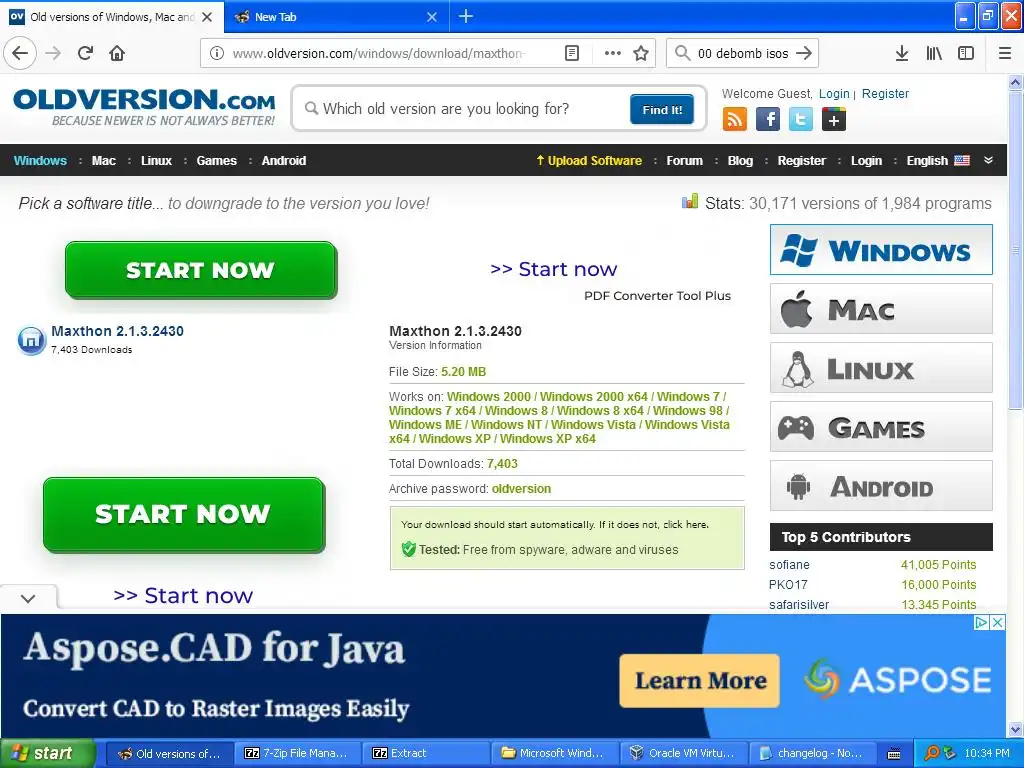Click Login in the black nav bar
Viewport: 1024px width, 768px height.
click(x=866, y=161)
